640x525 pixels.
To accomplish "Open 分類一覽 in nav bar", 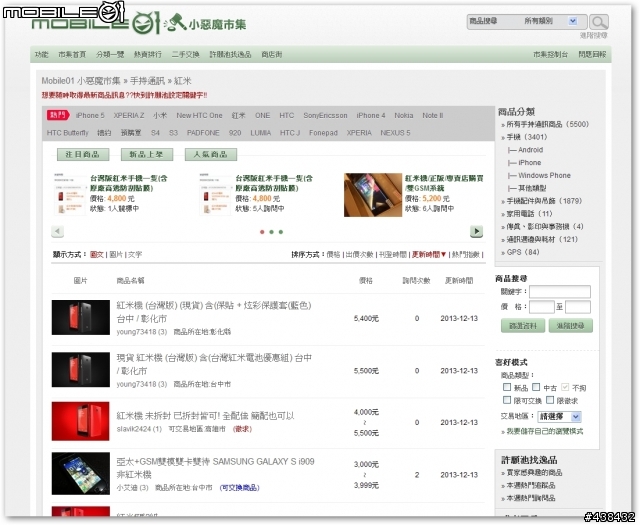I will pyautogui.click(x=110, y=54).
